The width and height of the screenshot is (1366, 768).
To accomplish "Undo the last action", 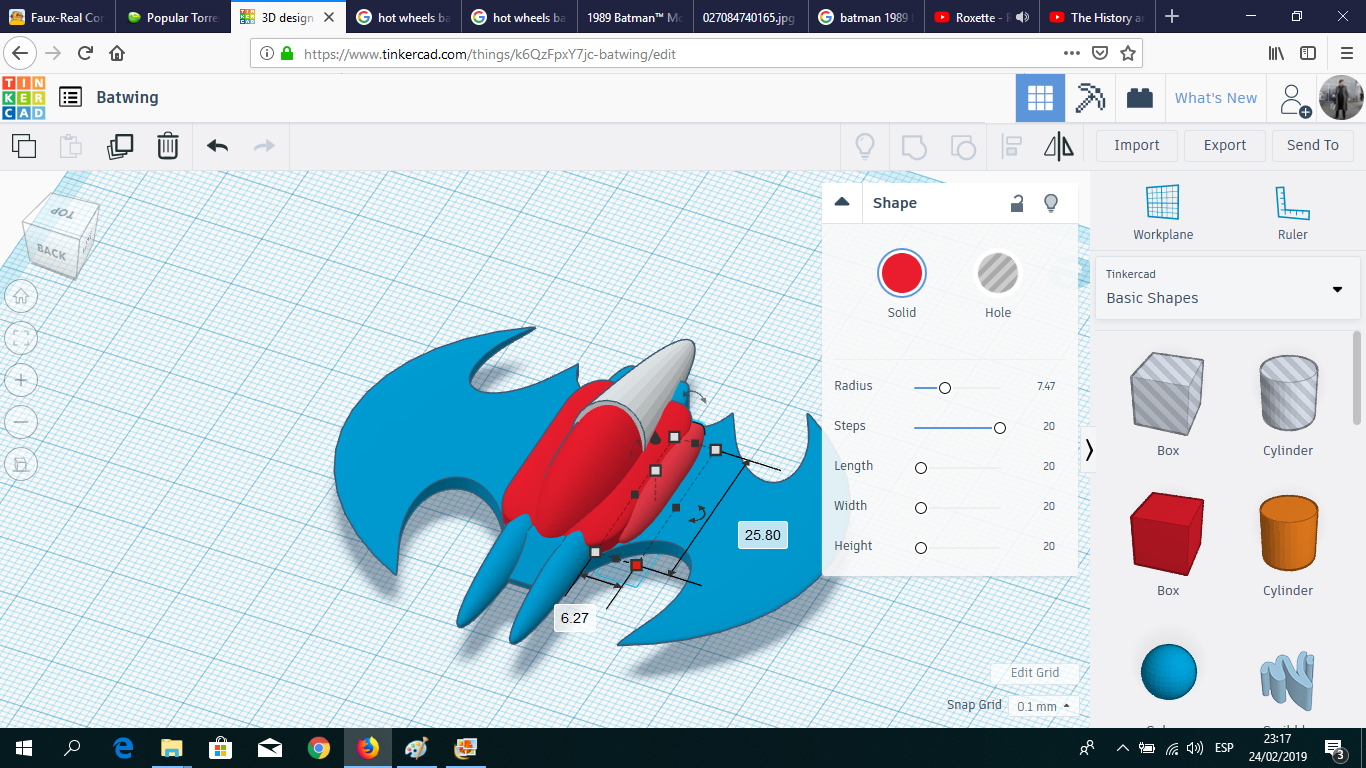I will point(217,146).
